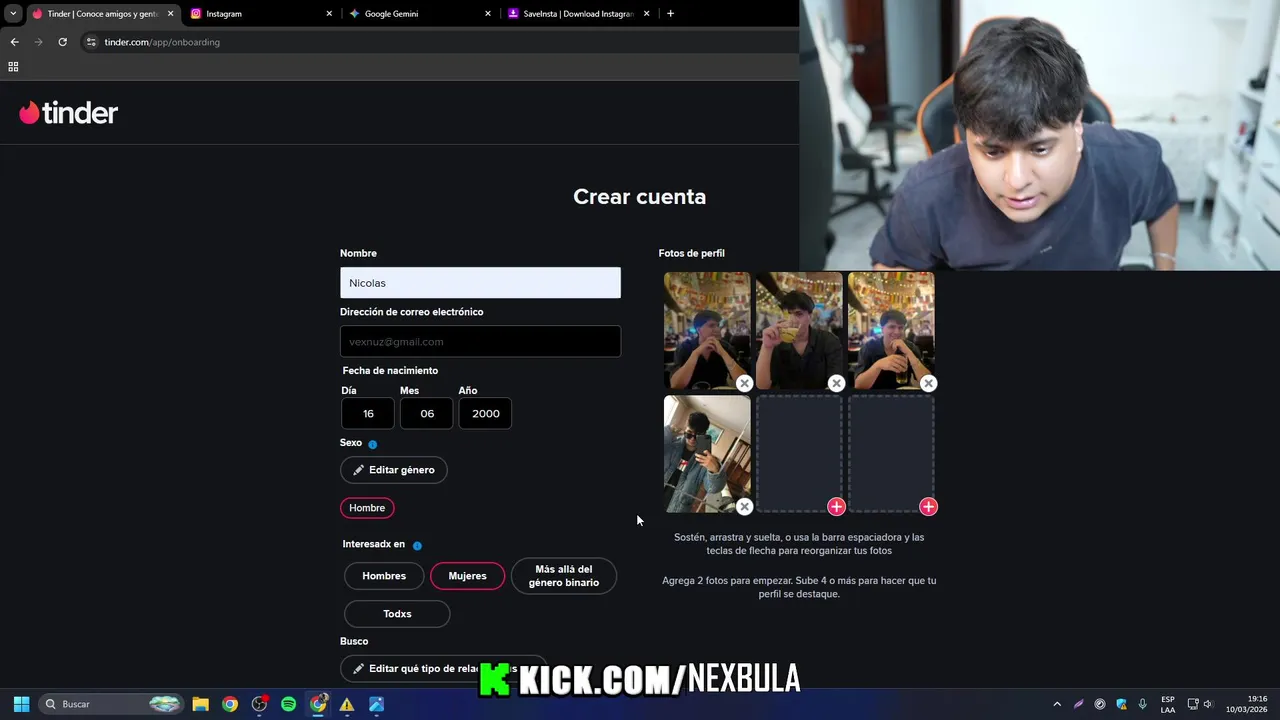This screenshot has height=720, width=1280.
Task: Select the Todxs interest option
Action: [397, 614]
